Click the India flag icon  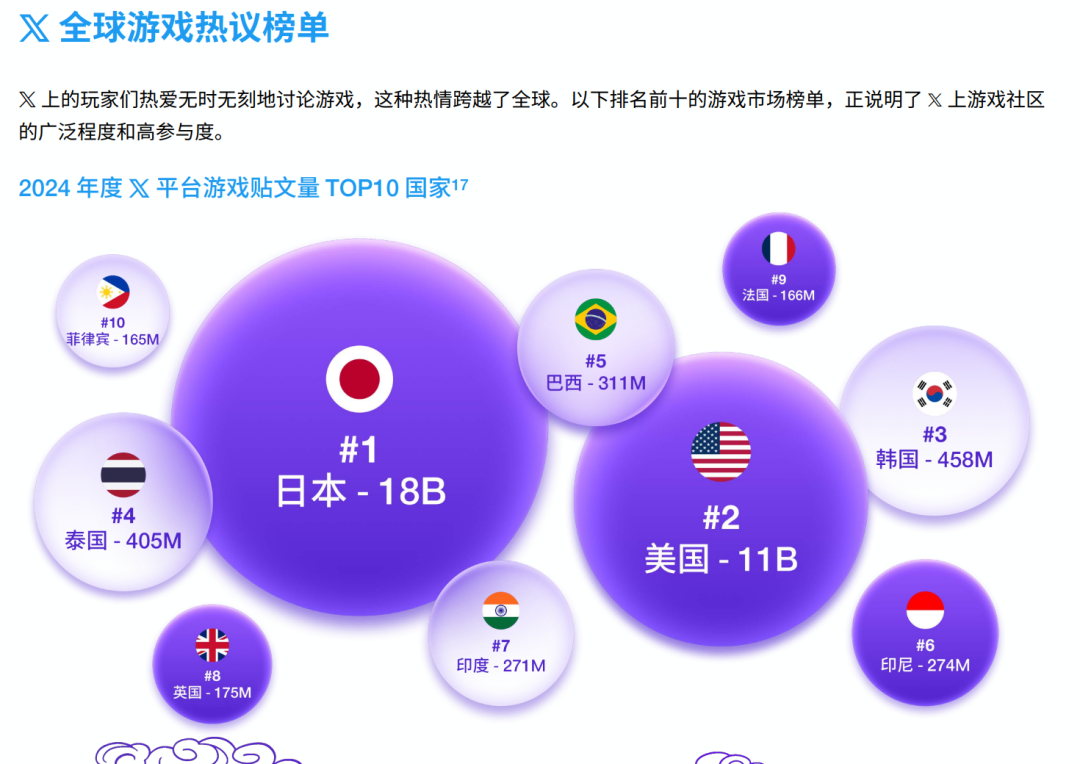coord(501,610)
